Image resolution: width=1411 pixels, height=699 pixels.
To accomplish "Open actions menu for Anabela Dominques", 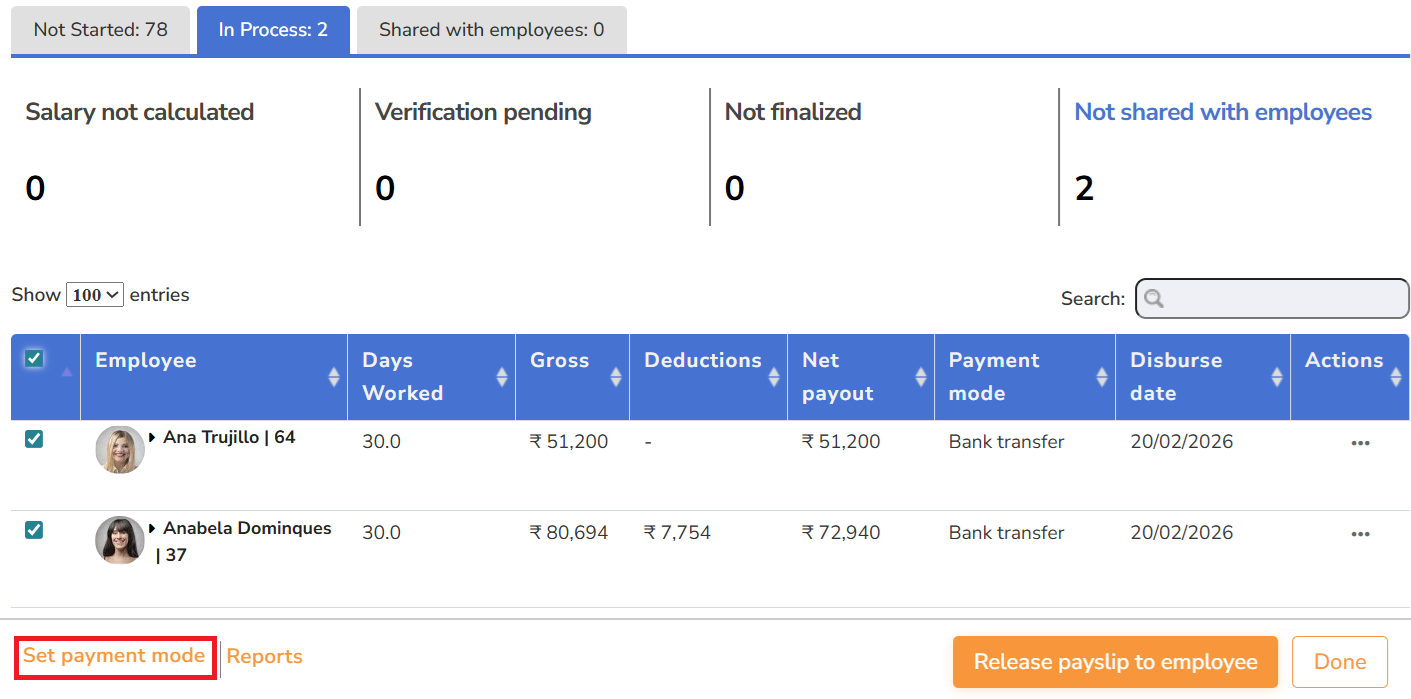I will pyautogui.click(x=1359, y=534).
